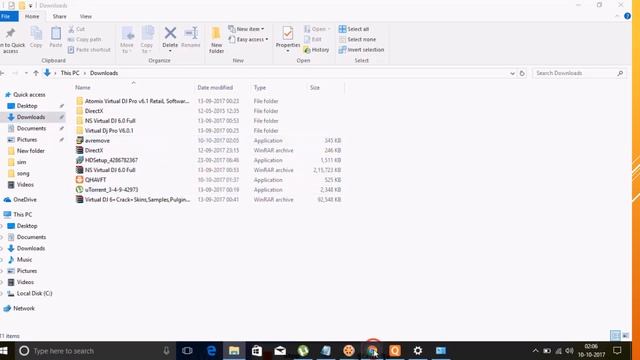Open Microsoft Store from taskbar
Image resolution: width=640 pixels, height=360 pixels.
[257, 351]
